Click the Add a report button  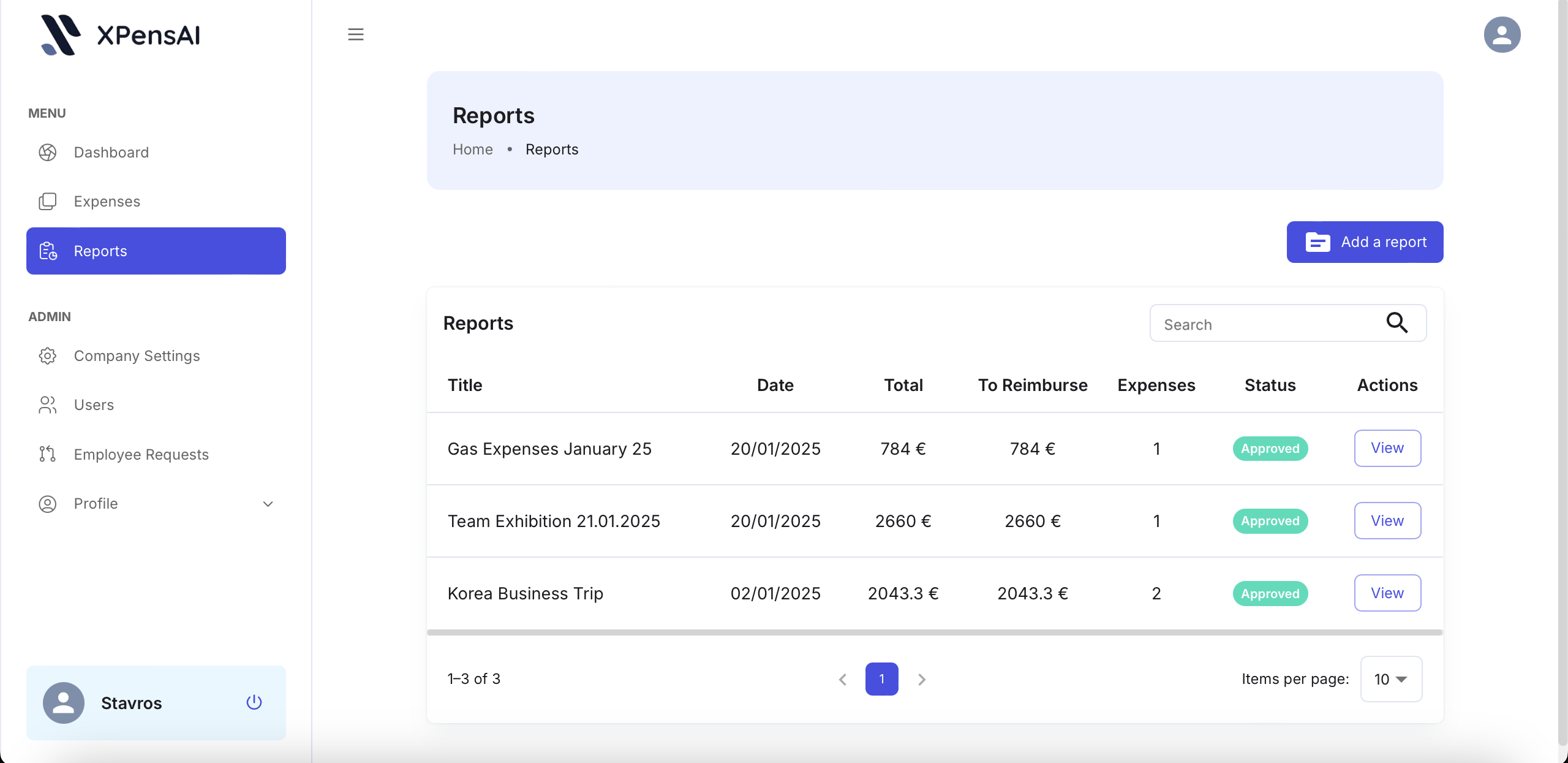[x=1365, y=242]
